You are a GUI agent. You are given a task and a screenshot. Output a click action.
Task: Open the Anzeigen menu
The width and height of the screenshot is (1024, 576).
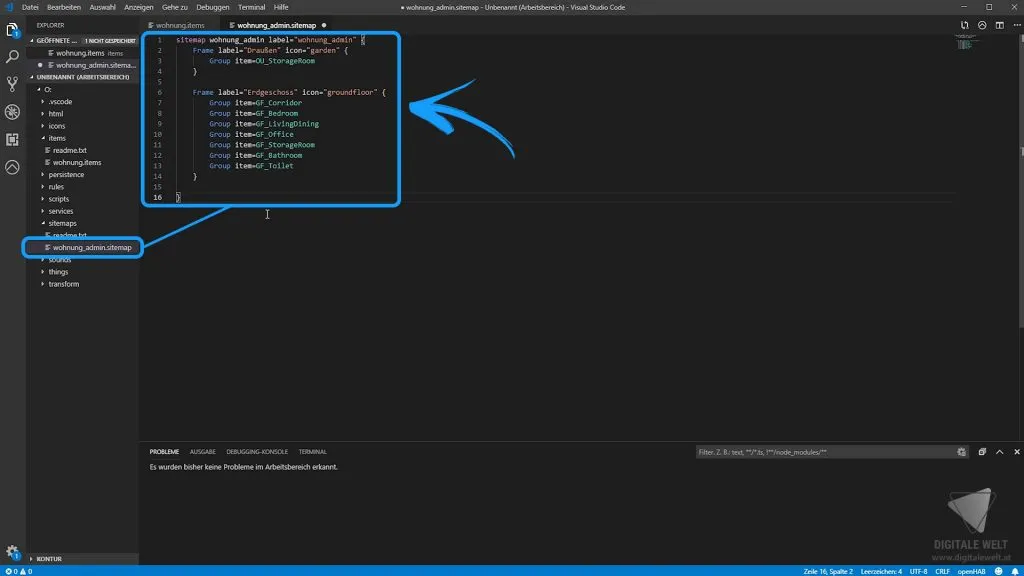point(139,7)
